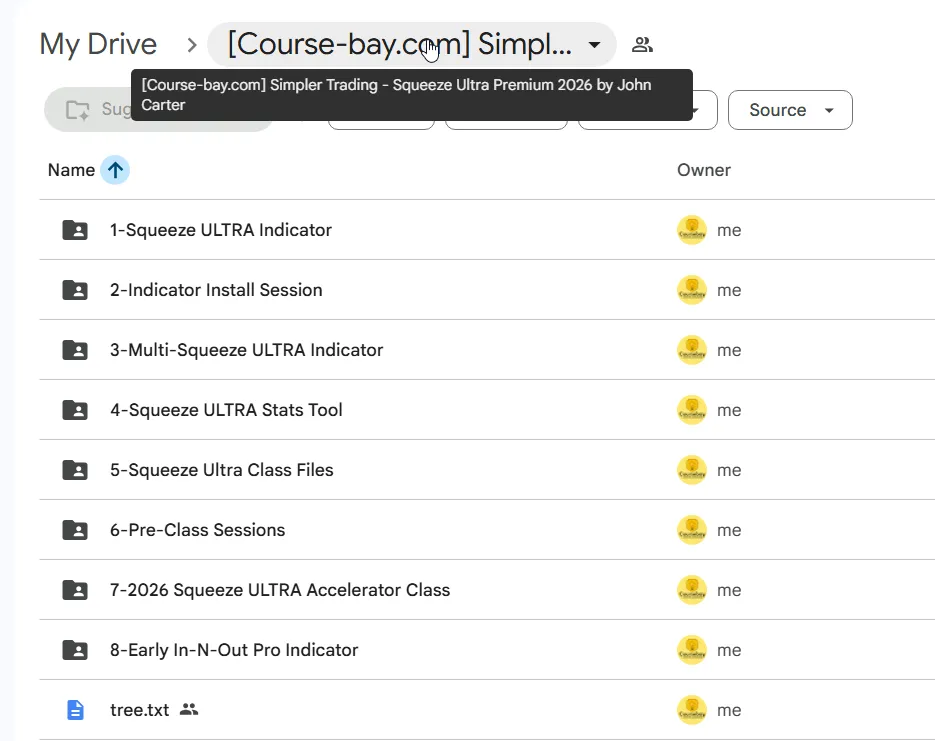Click owner avatar in 3-Multi-Squeeze ULTRA Indicator row
This screenshot has height=741, width=935.
(692, 350)
